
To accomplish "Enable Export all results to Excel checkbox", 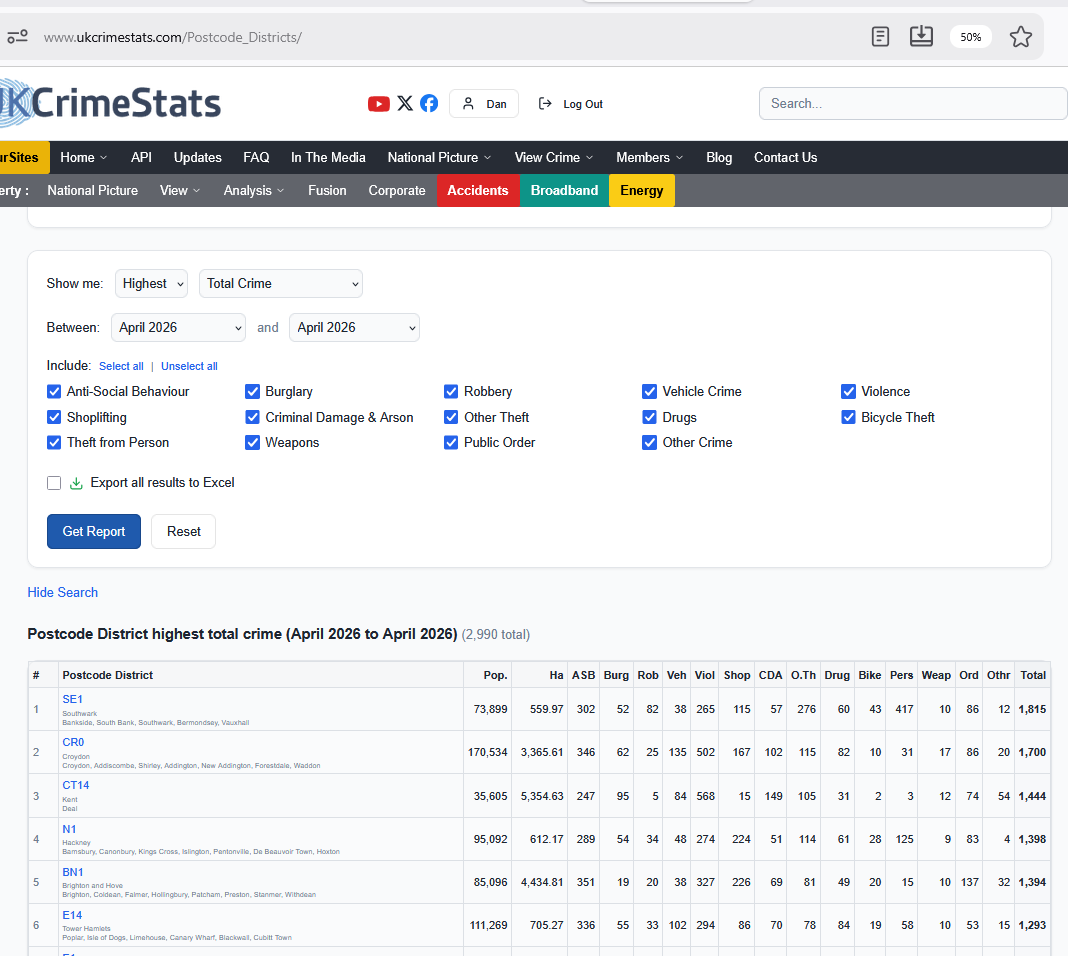I will 54,483.
